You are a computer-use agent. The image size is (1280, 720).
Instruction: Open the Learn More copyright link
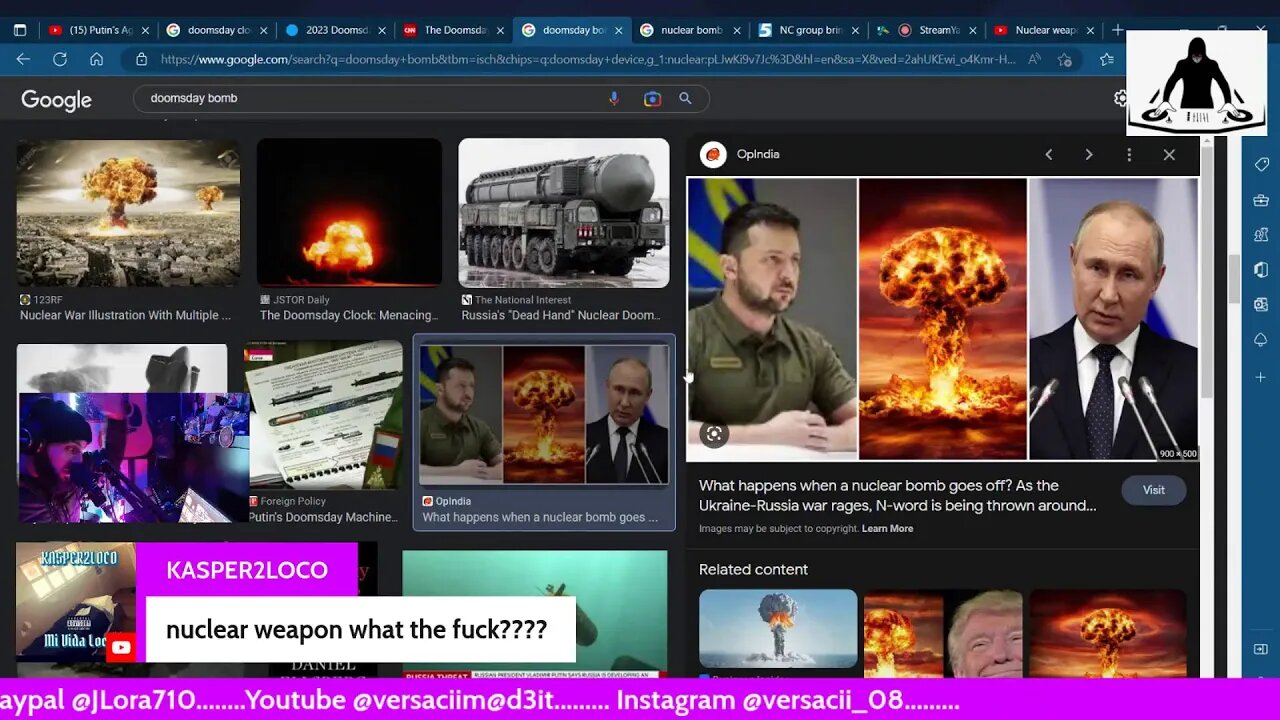point(887,528)
